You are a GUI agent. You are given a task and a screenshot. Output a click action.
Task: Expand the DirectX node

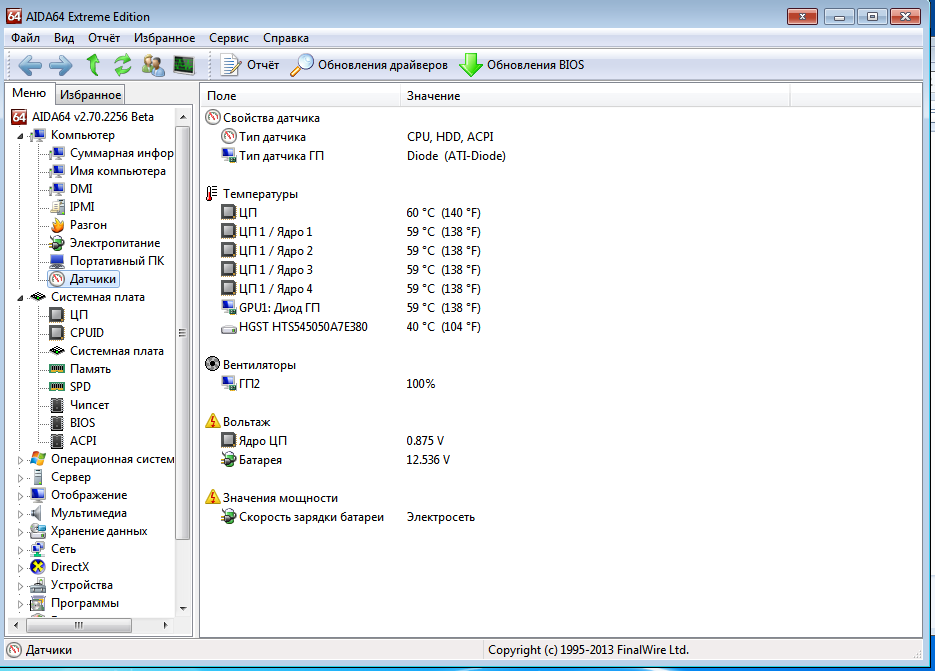20,567
